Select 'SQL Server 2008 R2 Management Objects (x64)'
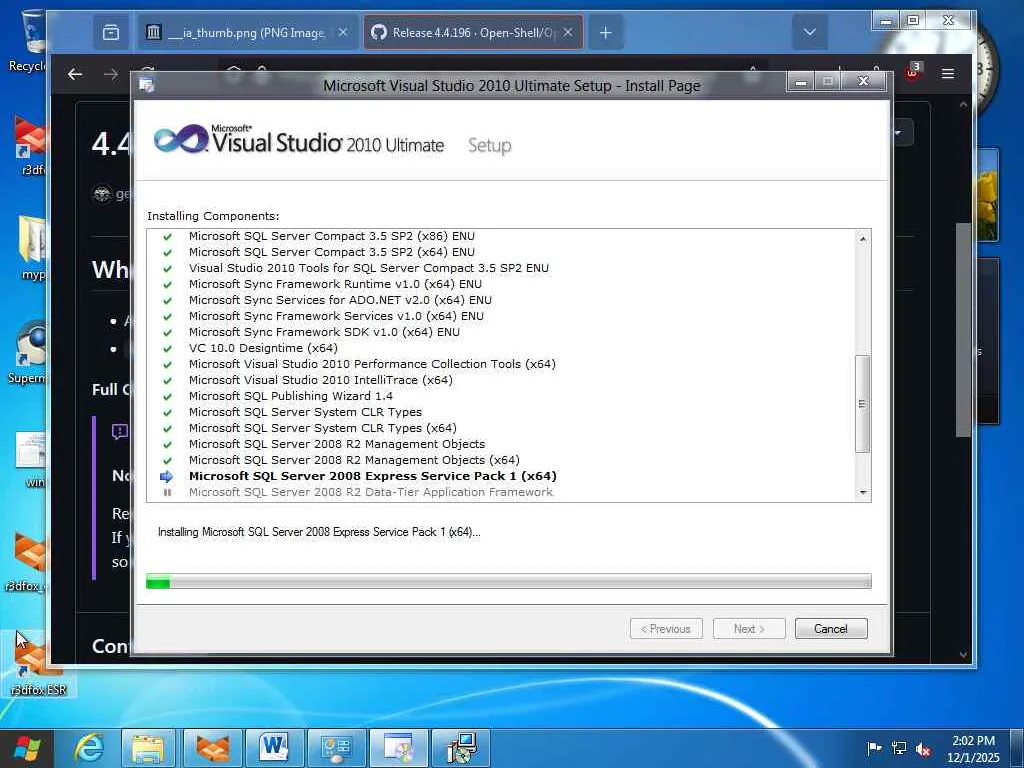Screen dimensions: 1024x768 coord(354,460)
